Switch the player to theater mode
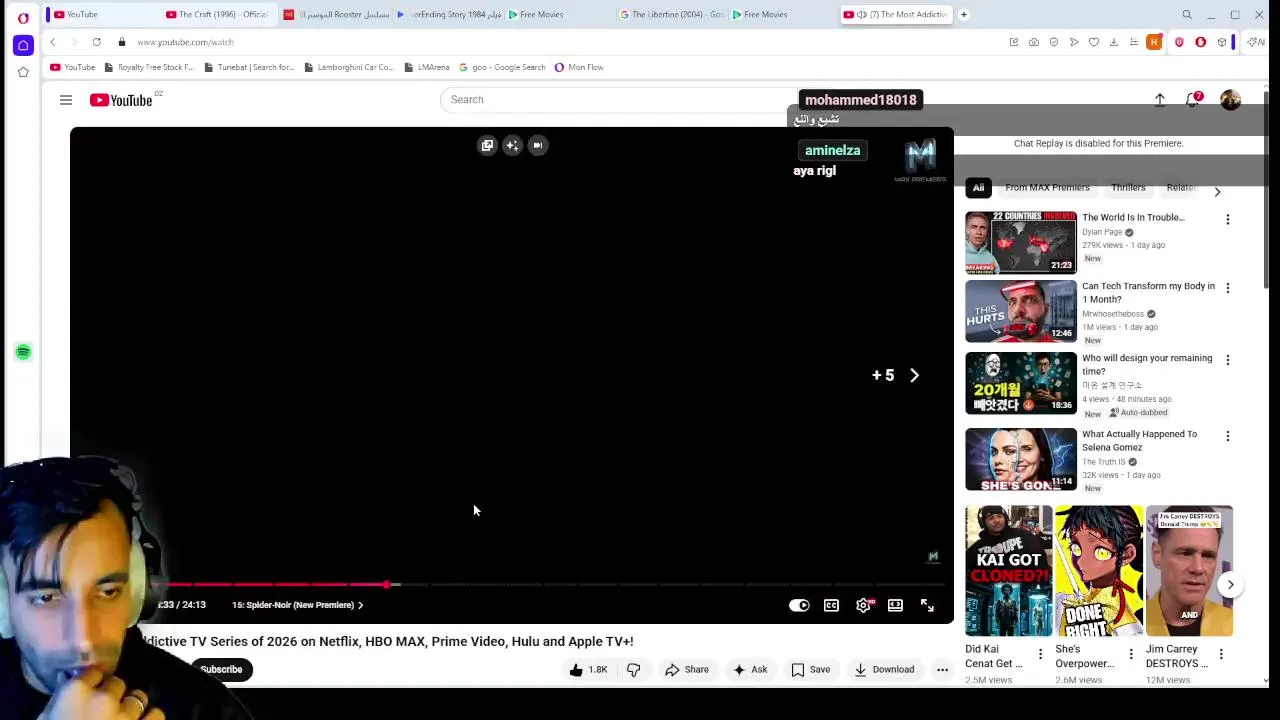Screen dimensions: 1280x720 (x=895, y=605)
